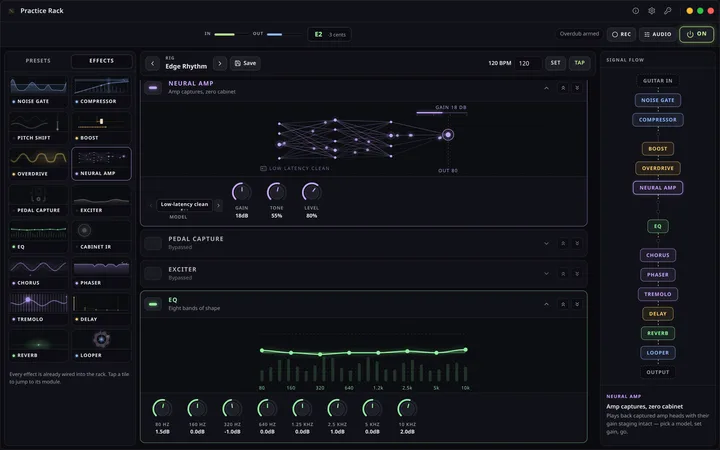Toggle the EQ module power switch
The height and width of the screenshot is (450, 720).
pyautogui.click(x=153, y=304)
